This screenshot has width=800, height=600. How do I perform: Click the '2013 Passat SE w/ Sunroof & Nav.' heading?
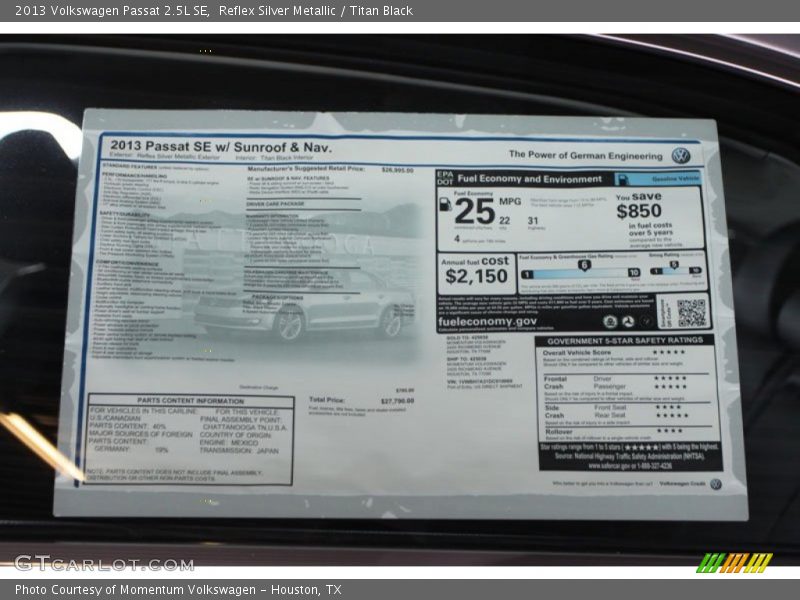click(x=221, y=146)
